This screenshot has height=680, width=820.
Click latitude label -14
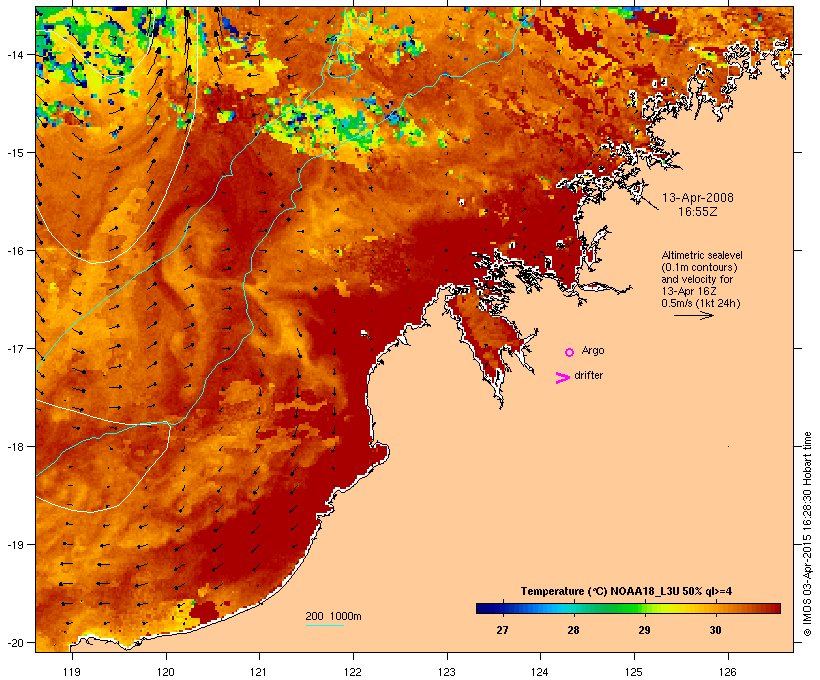[x=14, y=55]
